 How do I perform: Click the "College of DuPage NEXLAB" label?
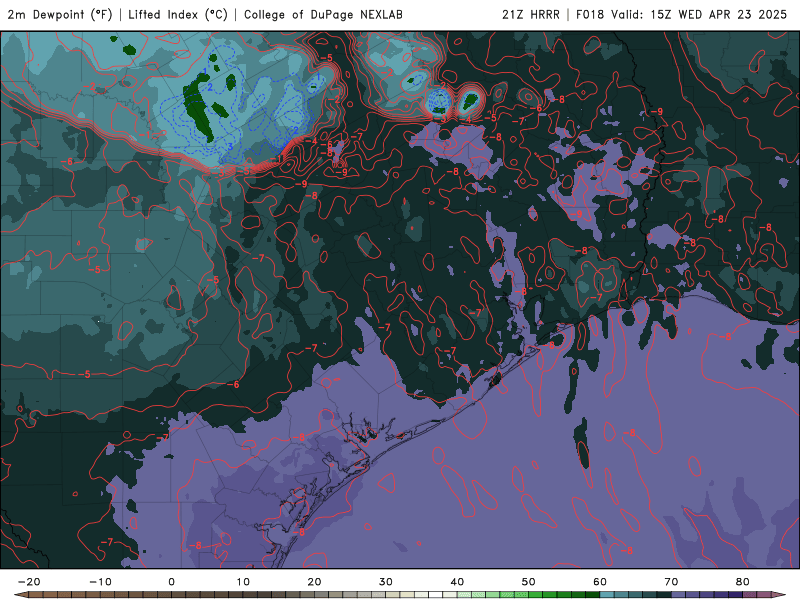point(323,15)
